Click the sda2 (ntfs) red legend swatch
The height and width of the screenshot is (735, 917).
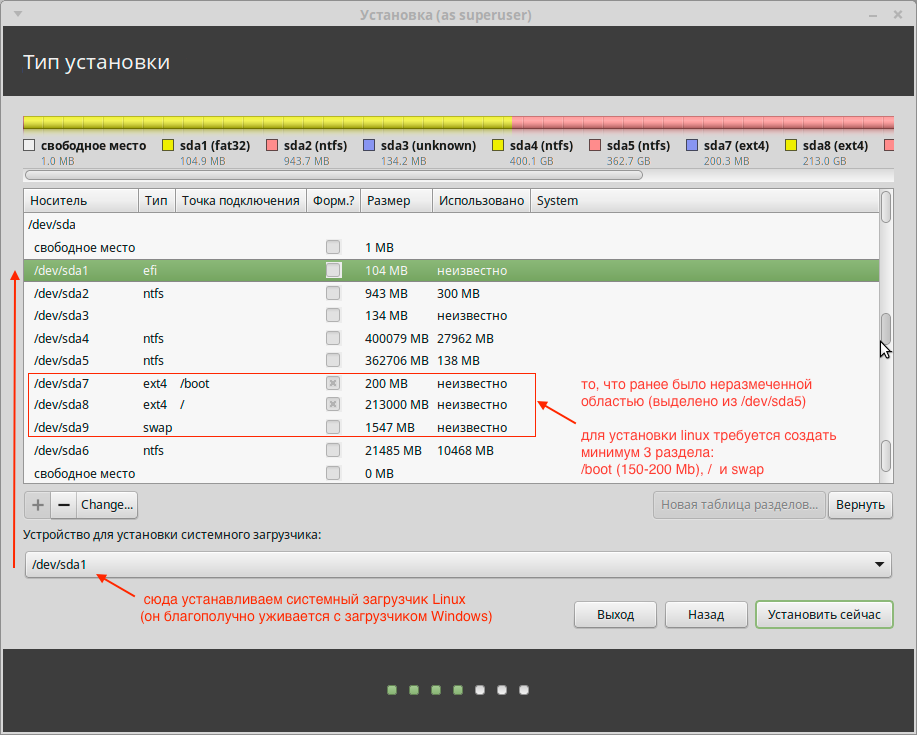point(272,145)
